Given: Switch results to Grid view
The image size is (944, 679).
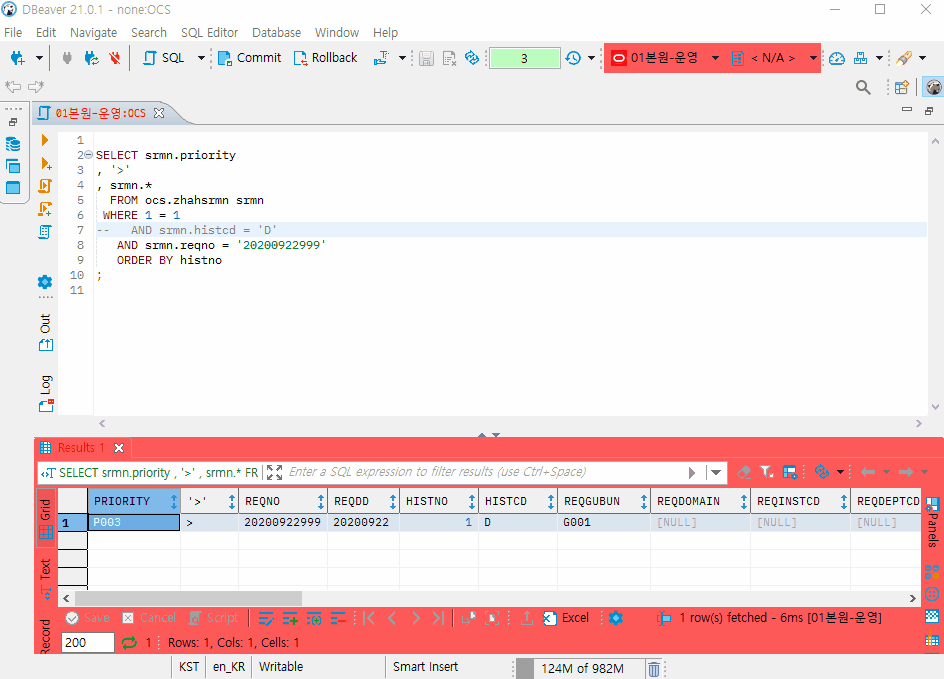Looking at the screenshot, I should (46, 518).
